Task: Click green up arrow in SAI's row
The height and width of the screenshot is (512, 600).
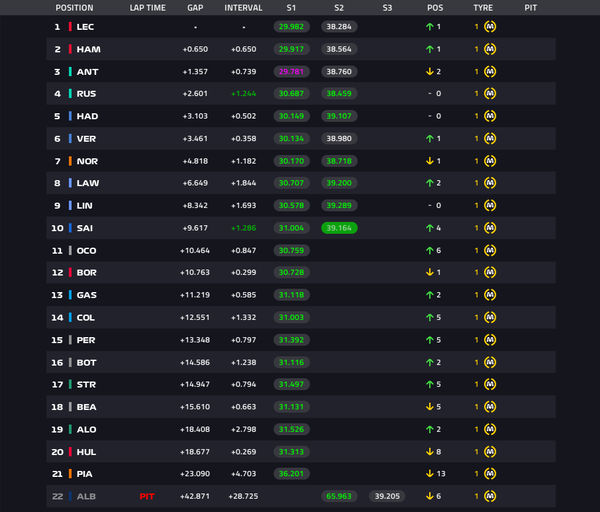Action: point(430,228)
